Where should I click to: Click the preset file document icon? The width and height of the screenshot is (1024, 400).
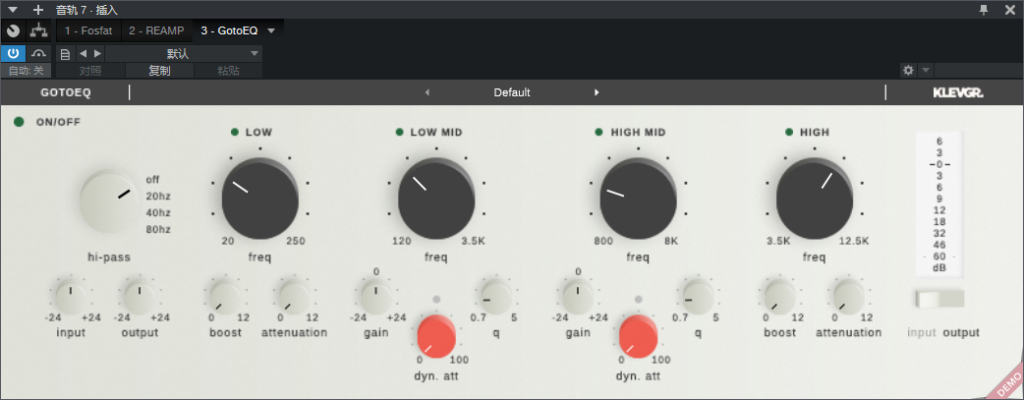click(x=65, y=54)
